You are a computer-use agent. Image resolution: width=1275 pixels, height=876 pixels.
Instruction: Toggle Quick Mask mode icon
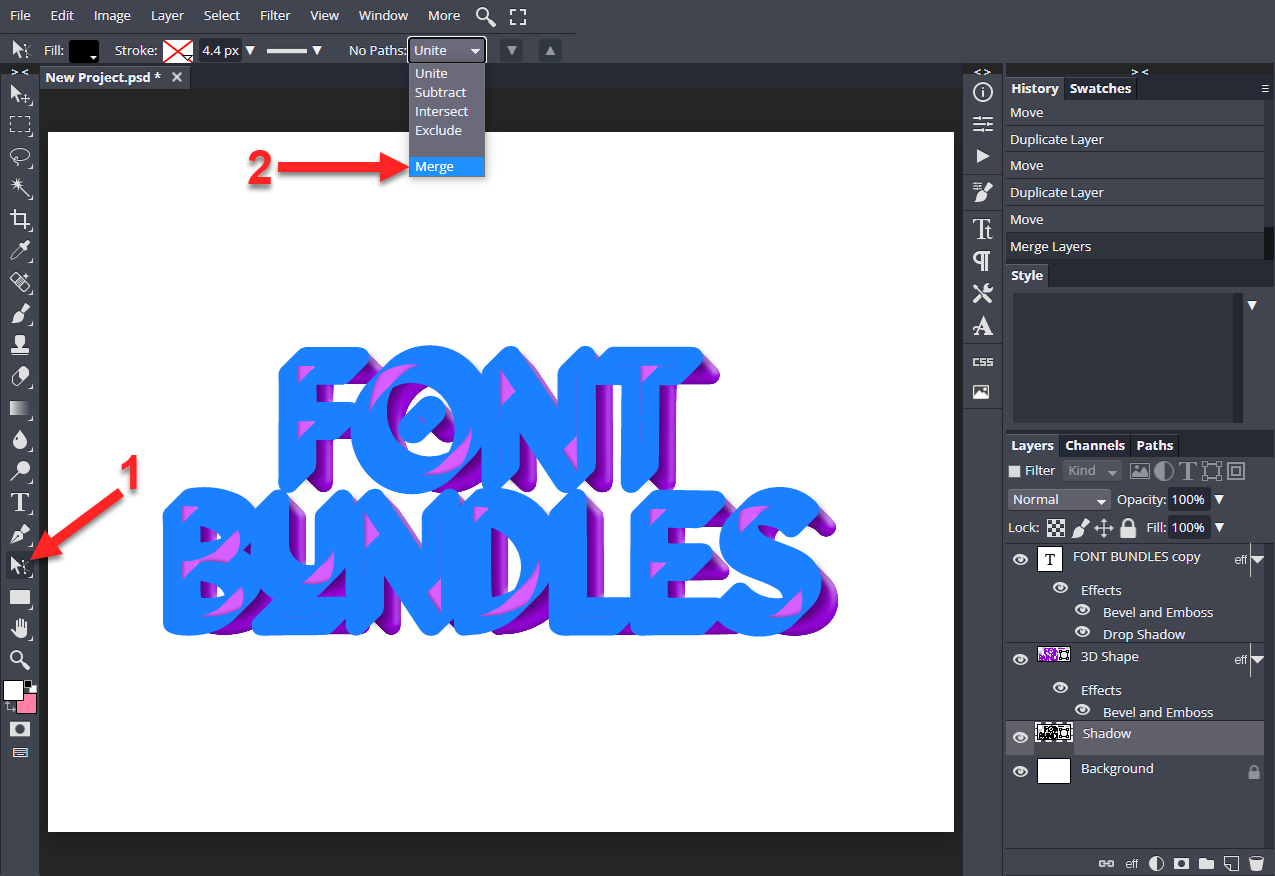19,729
